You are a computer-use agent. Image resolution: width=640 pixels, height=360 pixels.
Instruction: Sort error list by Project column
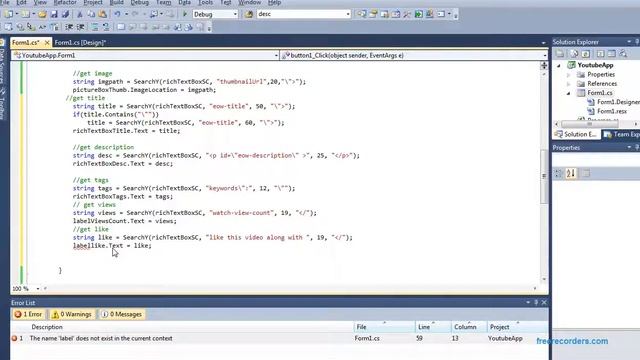[x=500, y=327]
